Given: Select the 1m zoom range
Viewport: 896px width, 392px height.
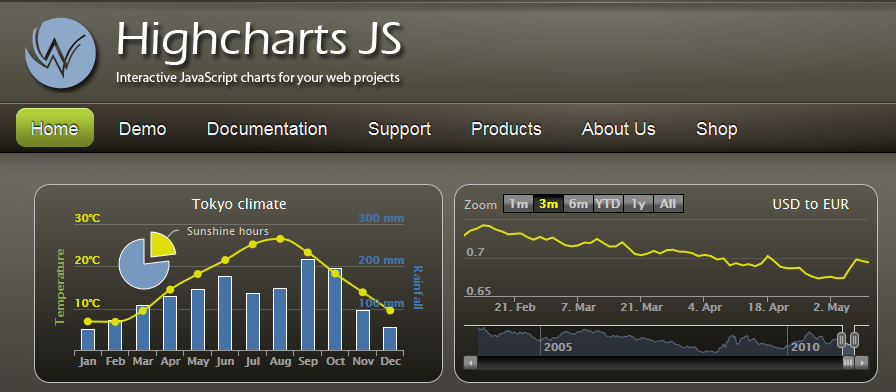Looking at the screenshot, I should pyautogui.click(x=518, y=204).
